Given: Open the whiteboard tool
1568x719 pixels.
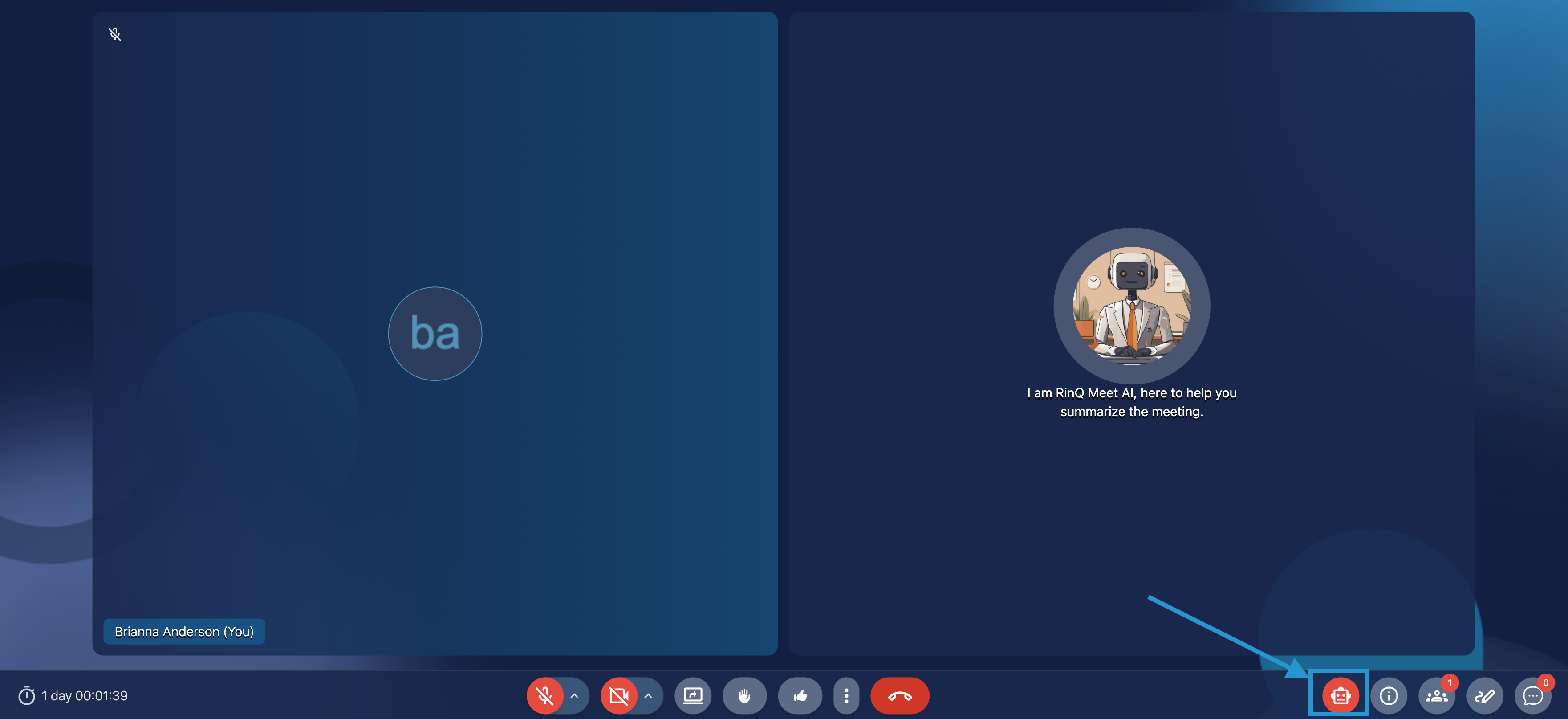Looking at the screenshot, I should (x=1485, y=696).
